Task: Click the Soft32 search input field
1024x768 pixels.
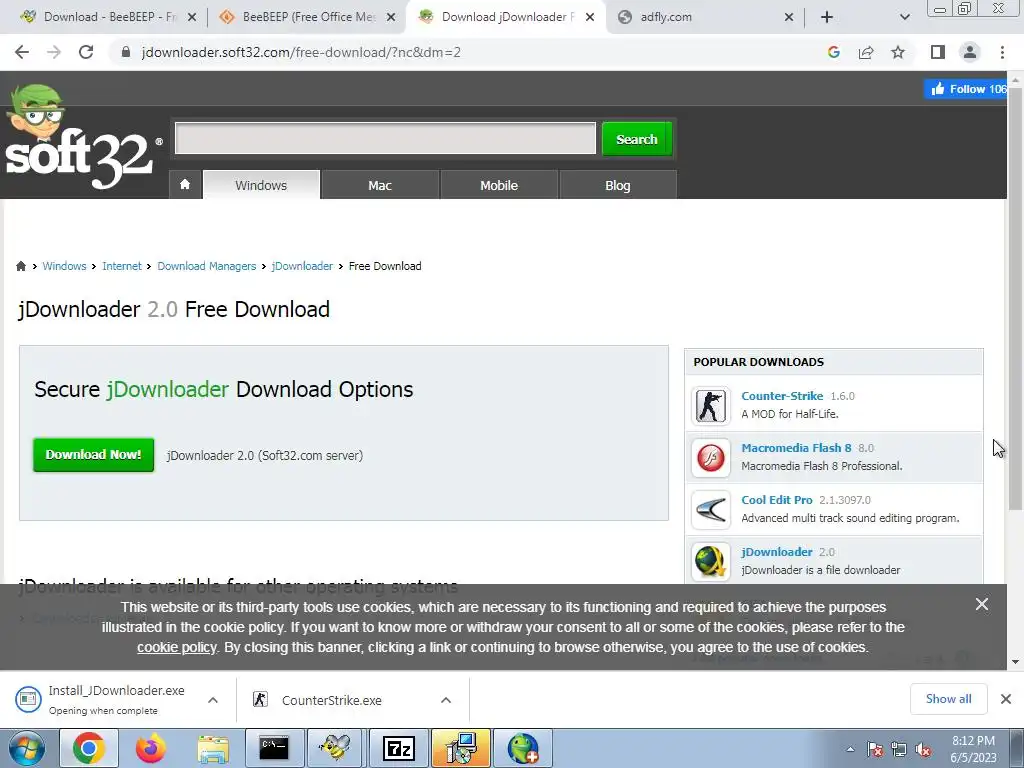Action: [x=385, y=138]
